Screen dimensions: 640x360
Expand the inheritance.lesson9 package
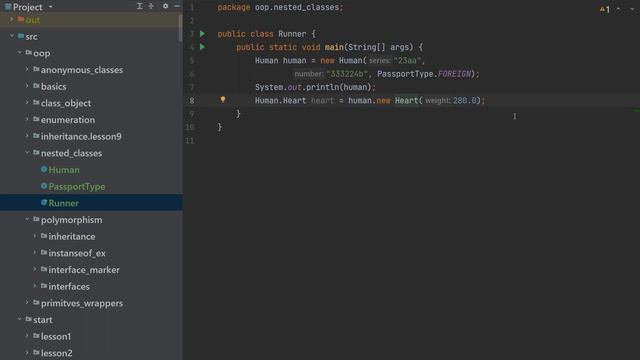click(x=27, y=136)
